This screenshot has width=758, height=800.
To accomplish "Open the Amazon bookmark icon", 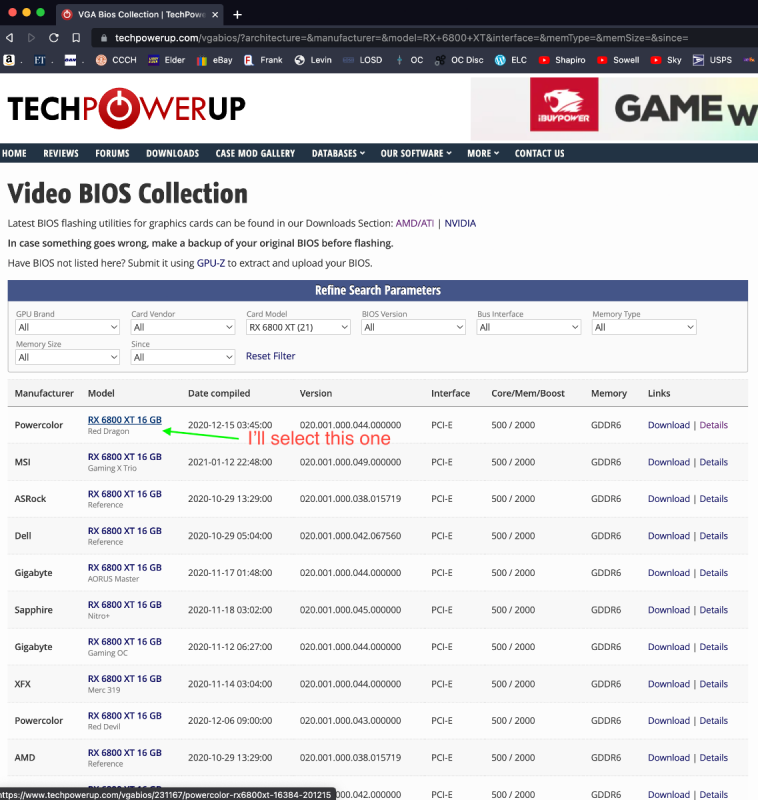I will 9,60.
